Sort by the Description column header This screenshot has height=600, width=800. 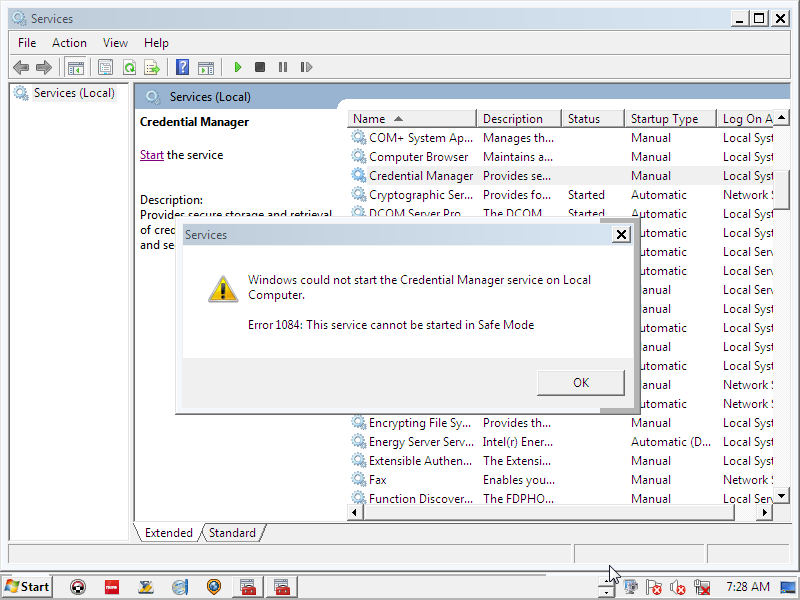519,119
